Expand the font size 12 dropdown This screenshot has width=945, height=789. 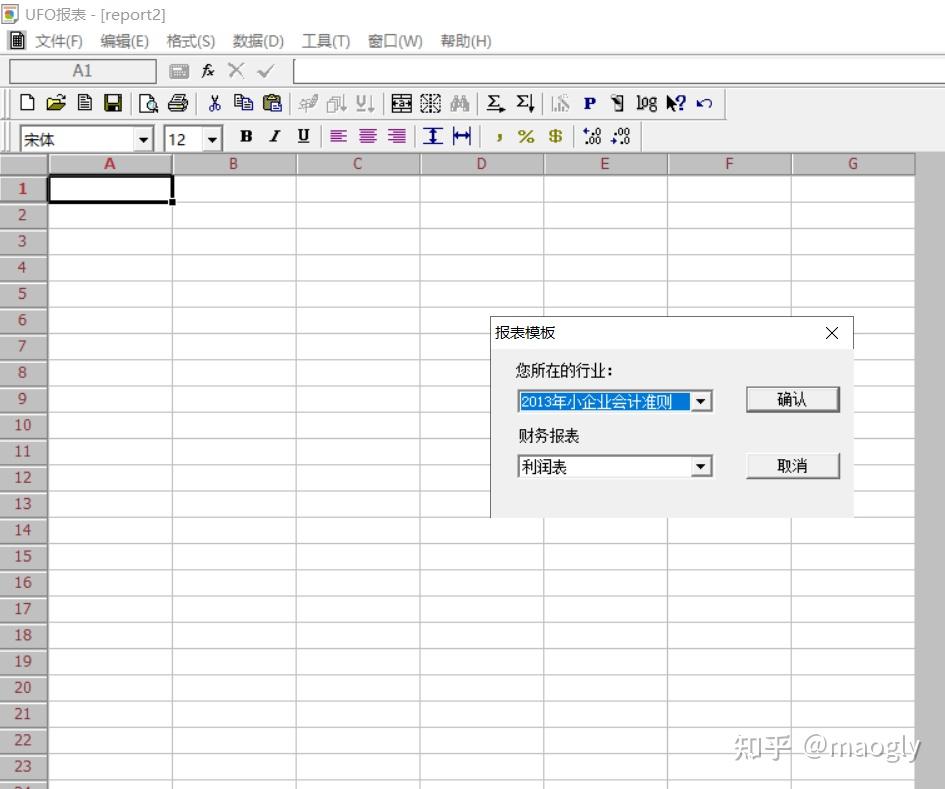212,140
